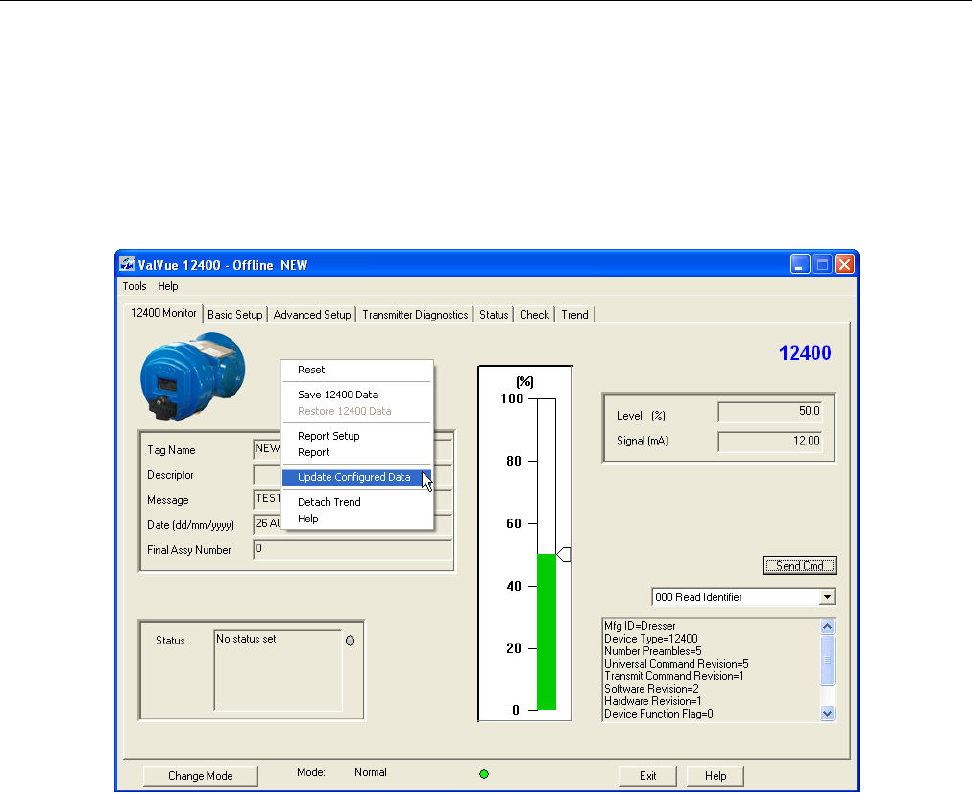Viewport: 972px width, 793px height.
Task: Open the Advanced Setup tab
Action: 312,314
